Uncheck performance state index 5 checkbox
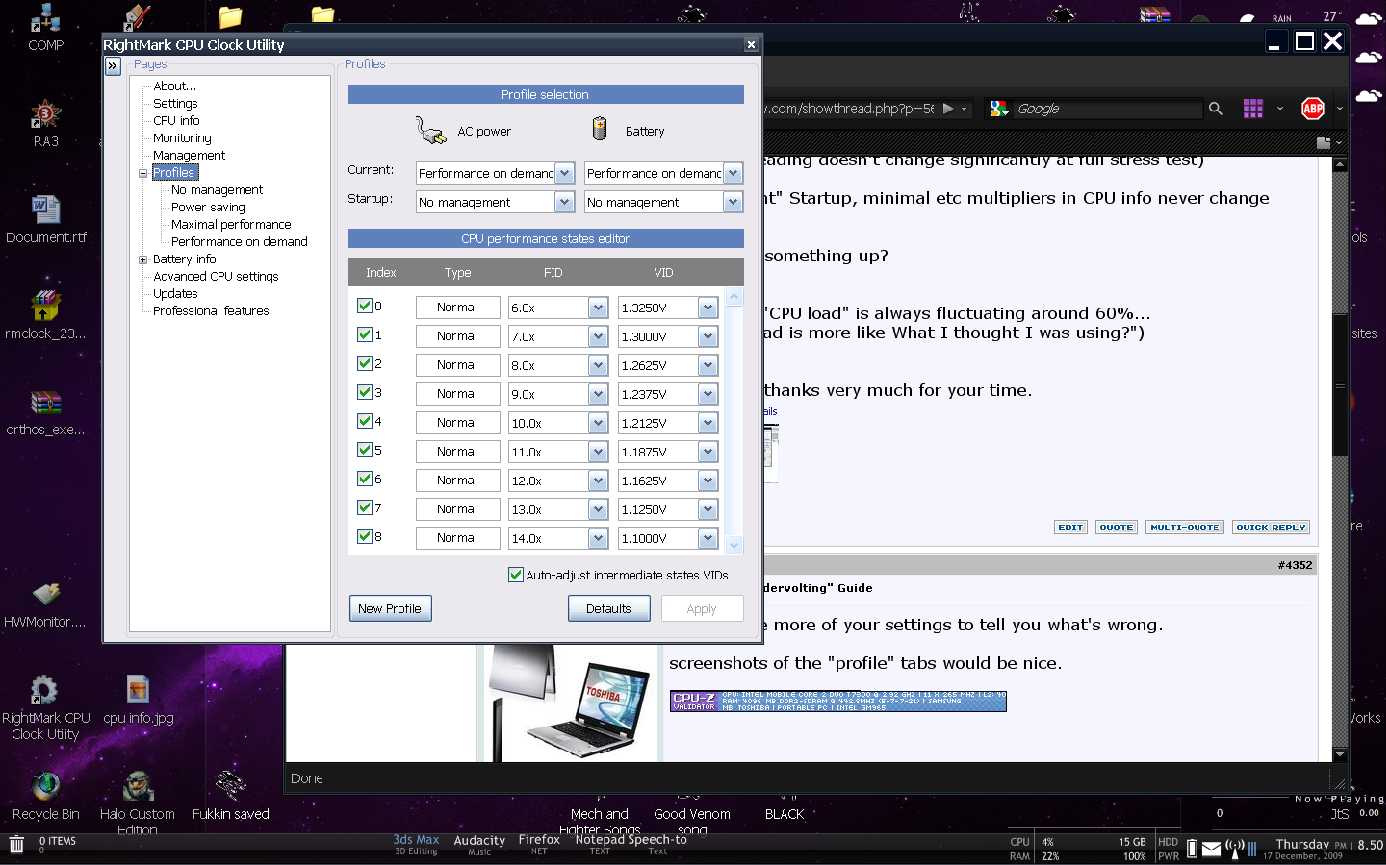Screen dimensions: 1386x865 click(365, 451)
